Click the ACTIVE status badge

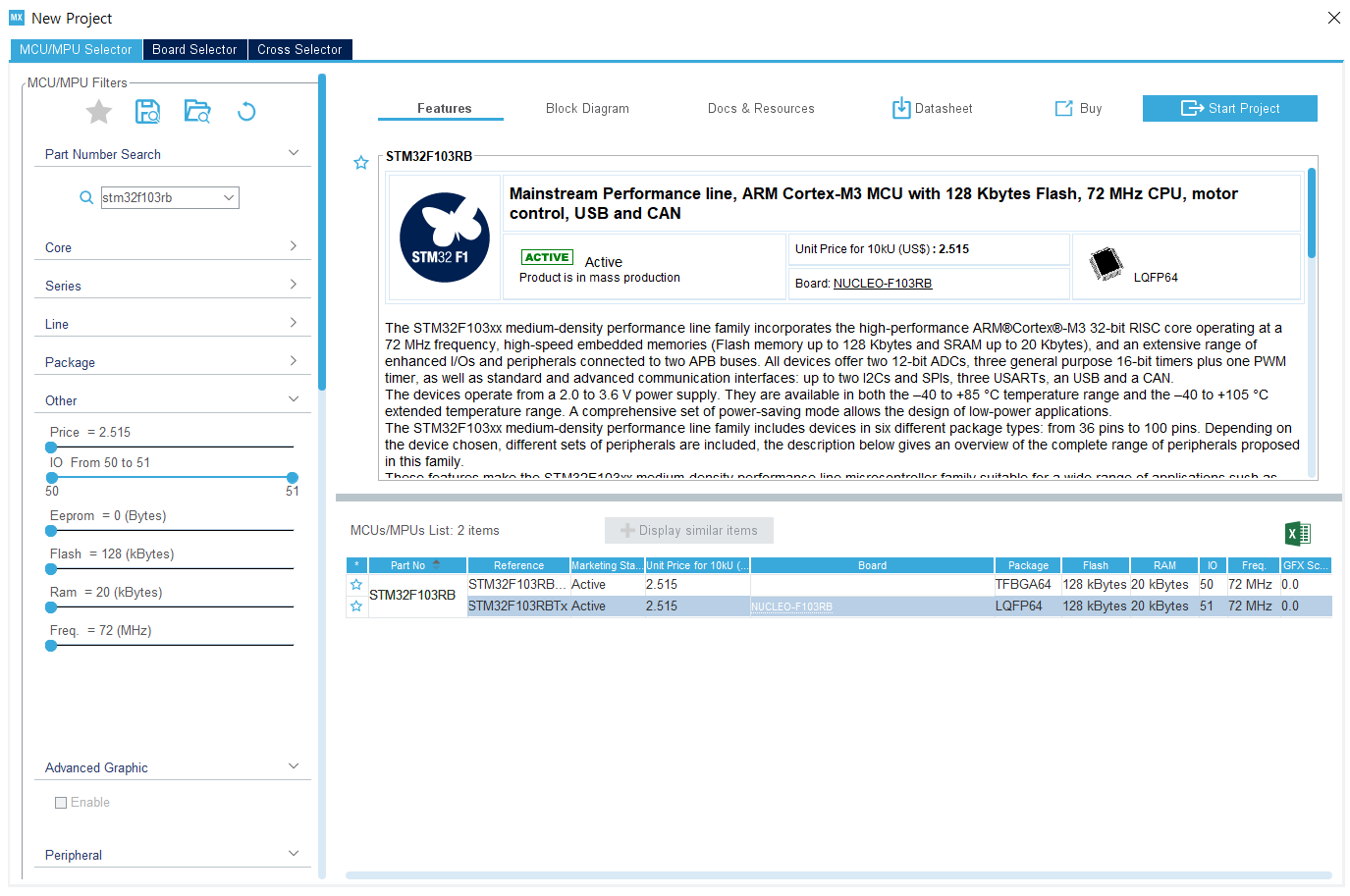pyautogui.click(x=547, y=257)
